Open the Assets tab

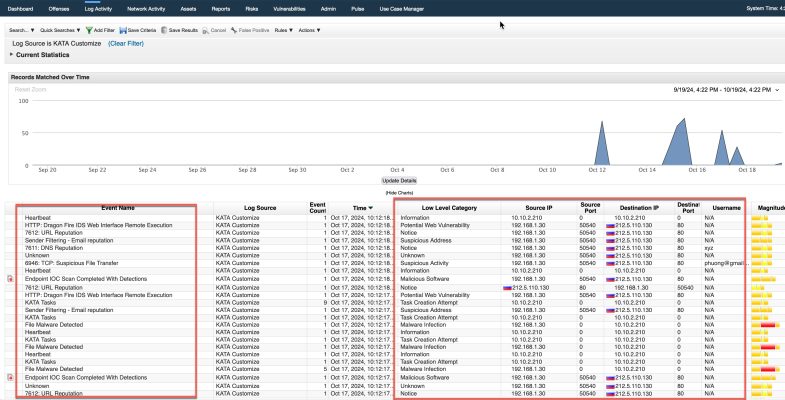tap(188, 9)
